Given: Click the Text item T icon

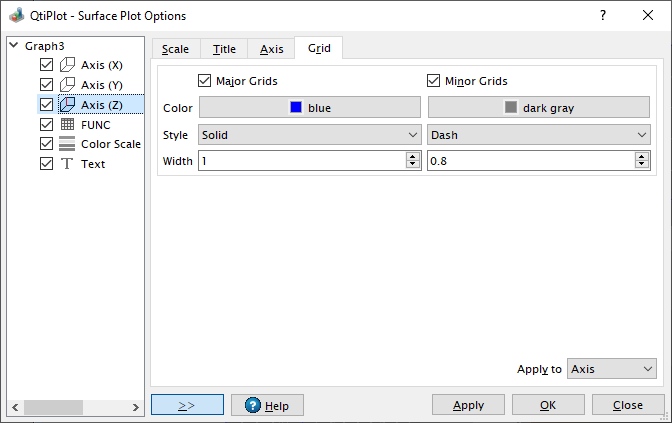Looking at the screenshot, I should tap(67, 164).
